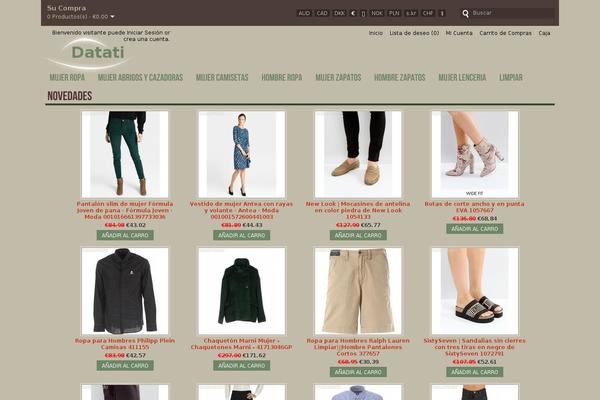Open Vestido de mujer Antea title link

coord(241,210)
